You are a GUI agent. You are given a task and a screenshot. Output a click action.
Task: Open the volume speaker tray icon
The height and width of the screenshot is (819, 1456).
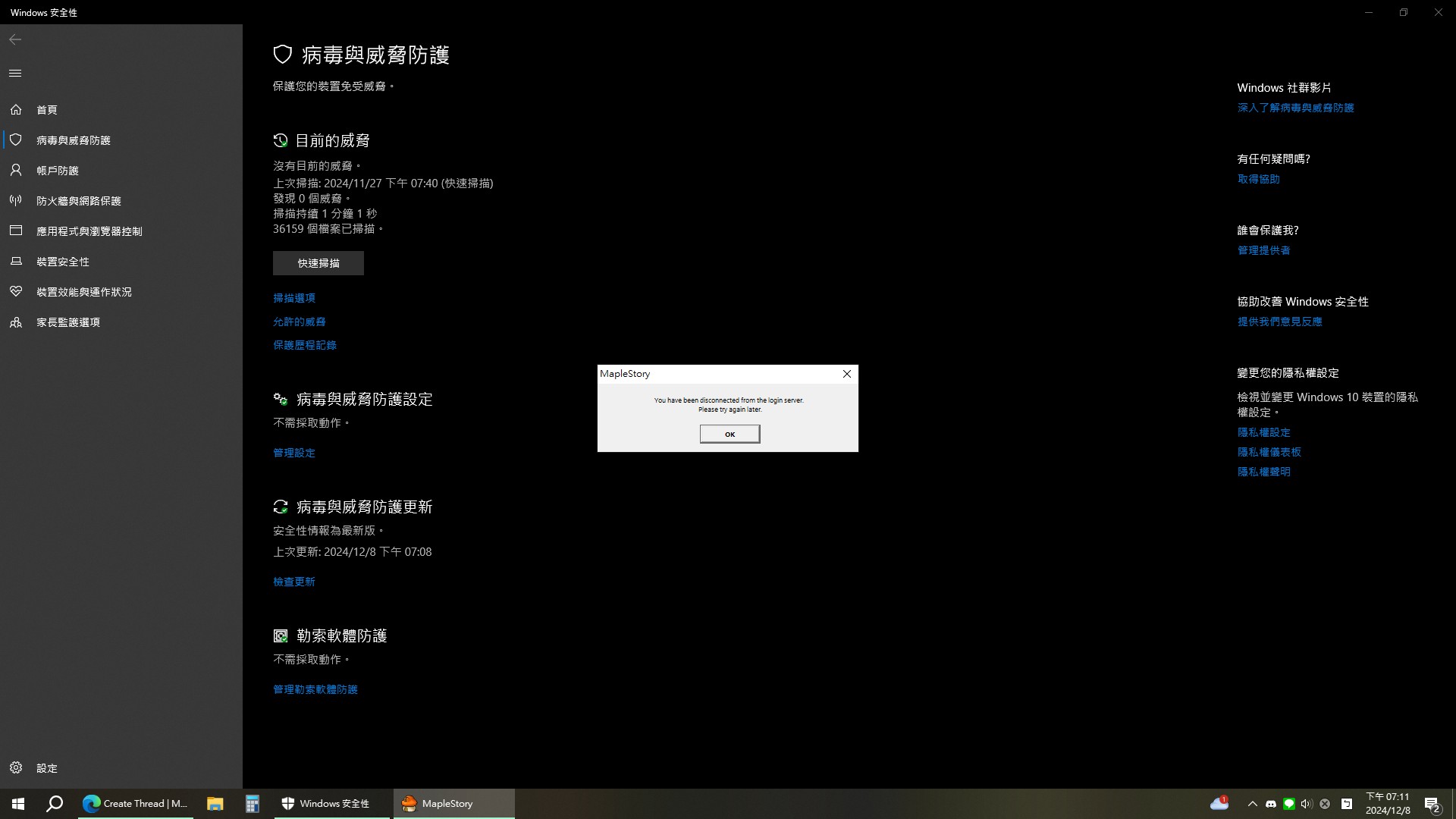coord(1306,804)
